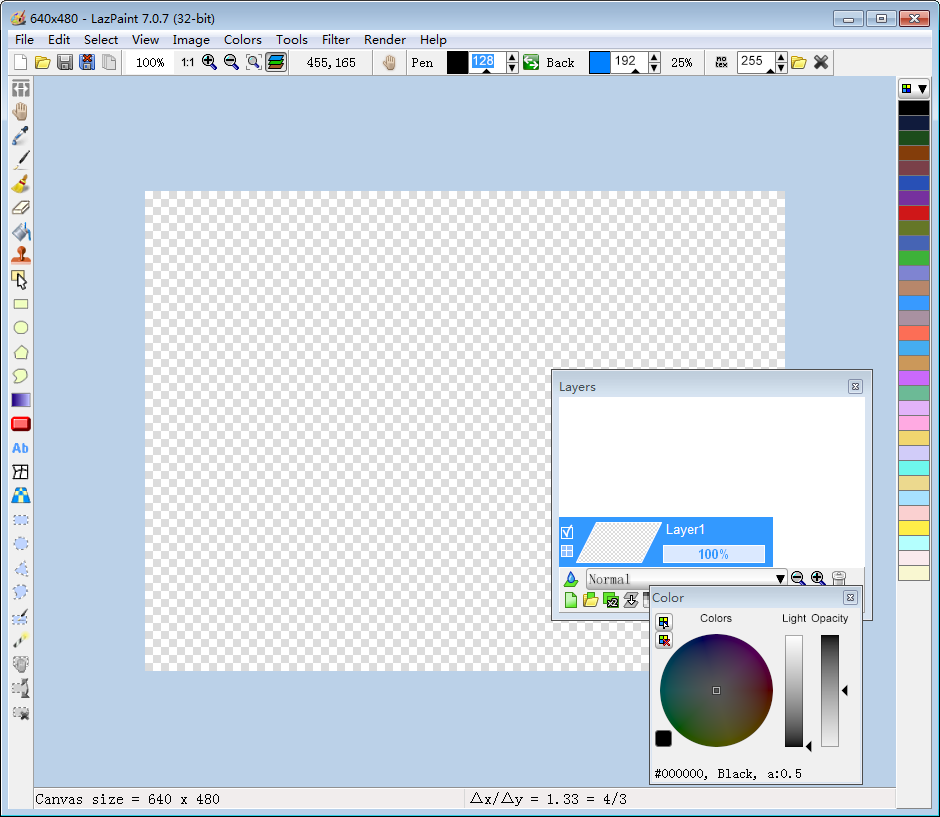Toggle the 'no tex' texture button

tap(722, 62)
